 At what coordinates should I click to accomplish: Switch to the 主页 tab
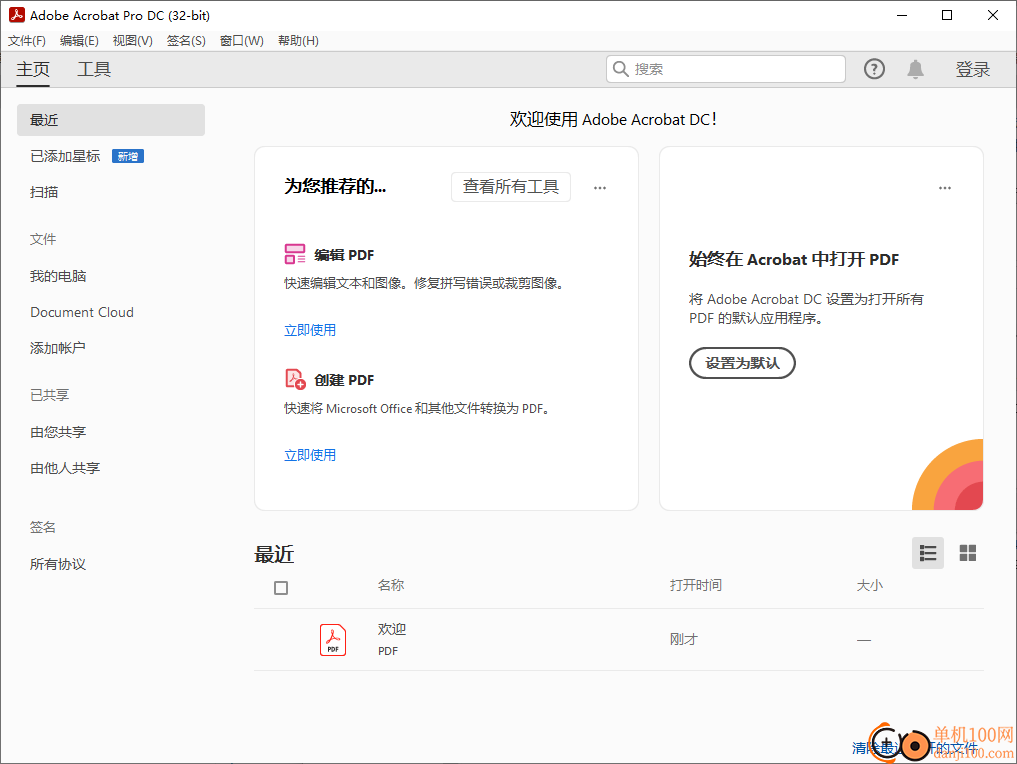[32, 69]
